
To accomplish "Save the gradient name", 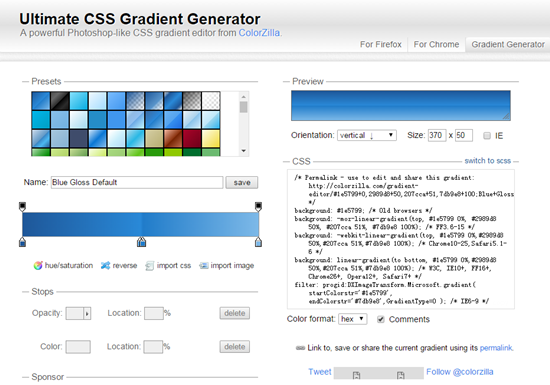I will click(x=242, y=182).
